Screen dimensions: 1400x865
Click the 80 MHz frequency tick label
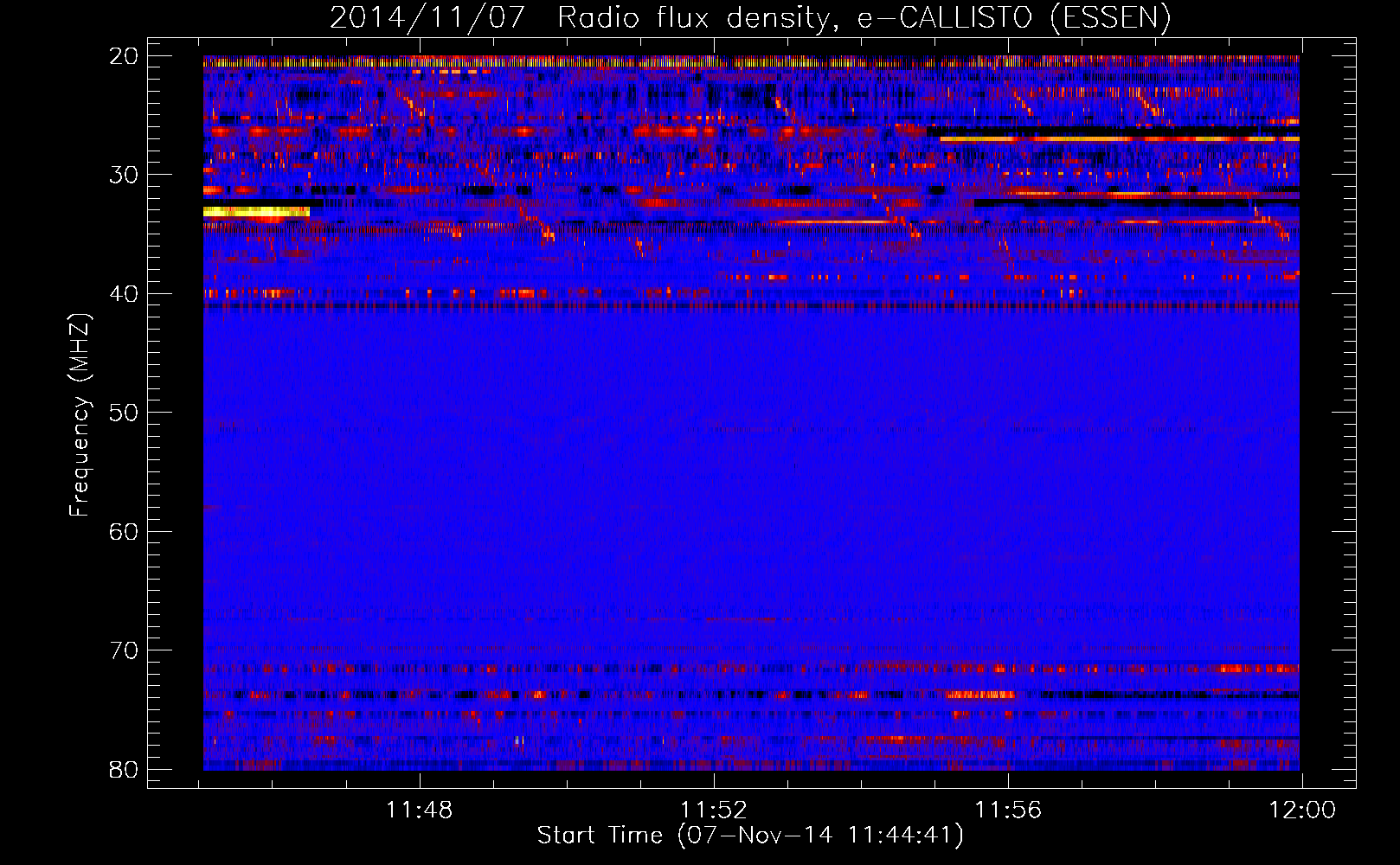click(x=124, y=769)
